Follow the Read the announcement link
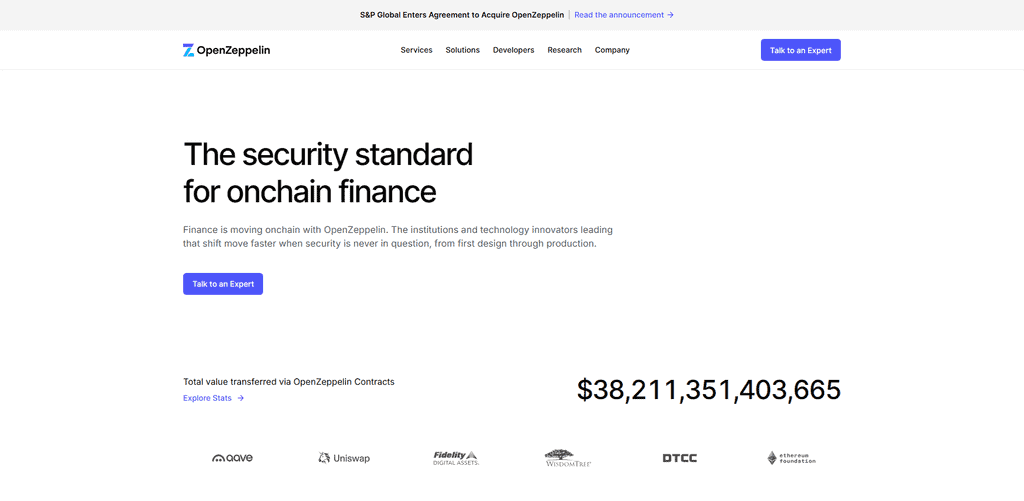 pyautogui.click(x=624, y=15)
